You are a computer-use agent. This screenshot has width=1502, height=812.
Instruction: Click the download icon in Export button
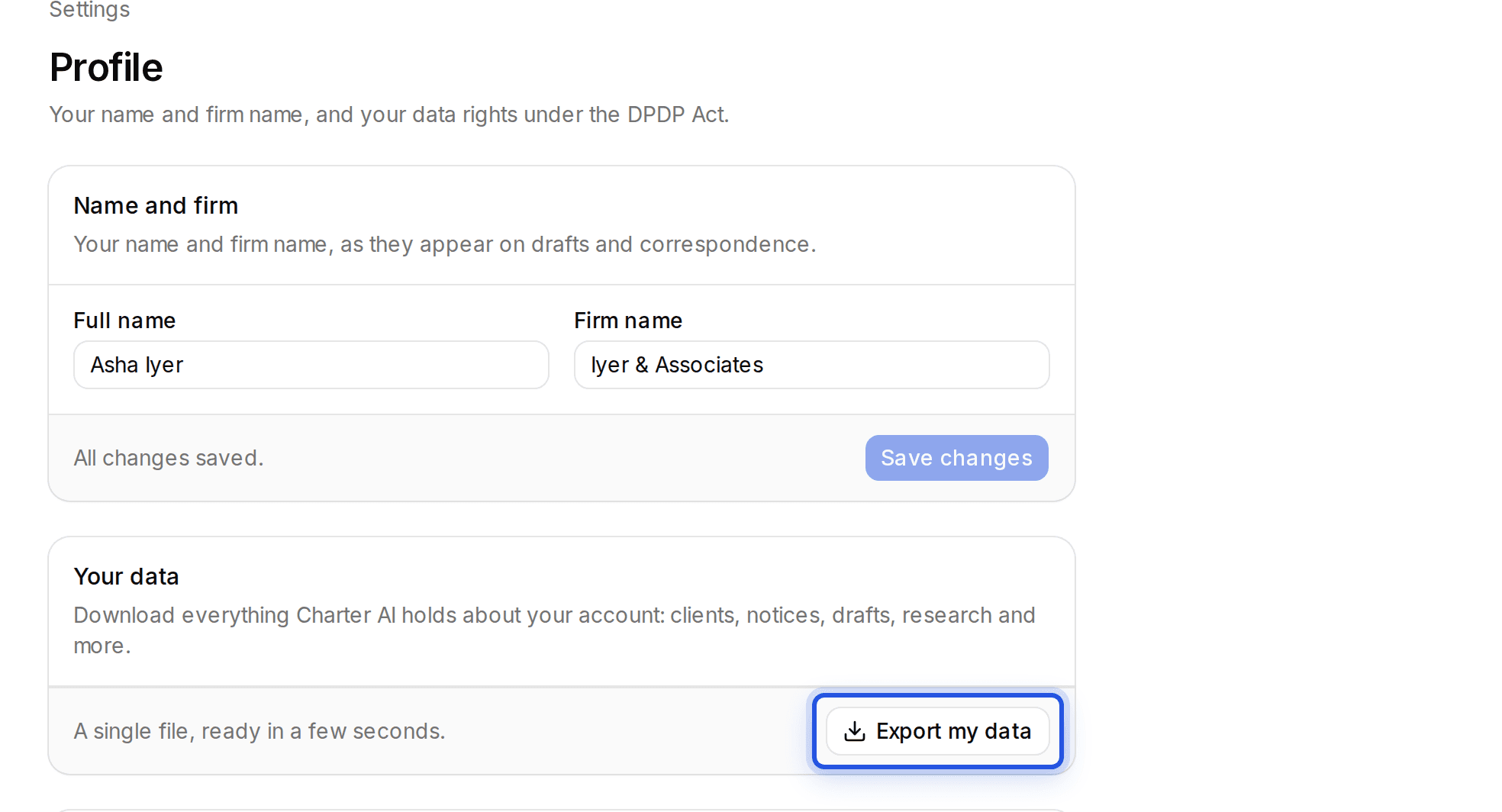(x=855, y=731)
